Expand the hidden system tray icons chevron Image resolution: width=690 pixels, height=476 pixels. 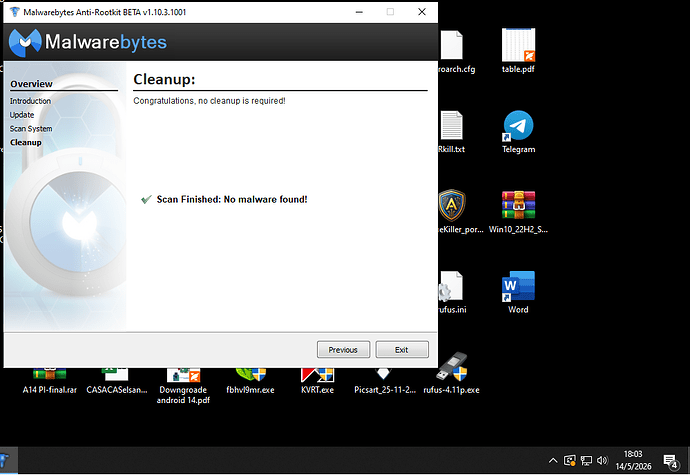(553, 461)
